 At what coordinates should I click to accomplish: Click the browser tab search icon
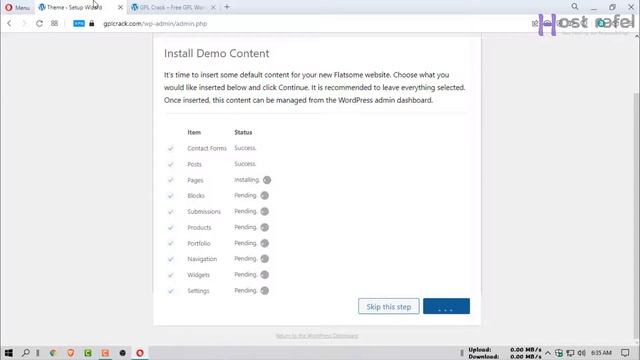[575, 7]
